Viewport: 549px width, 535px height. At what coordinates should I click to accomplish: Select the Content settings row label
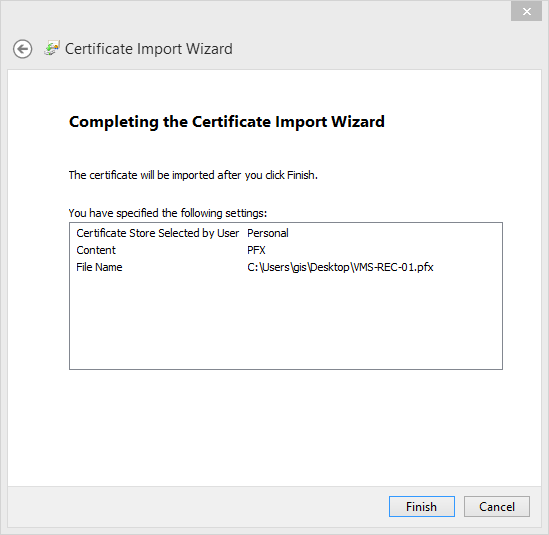[x=96, y=250]
